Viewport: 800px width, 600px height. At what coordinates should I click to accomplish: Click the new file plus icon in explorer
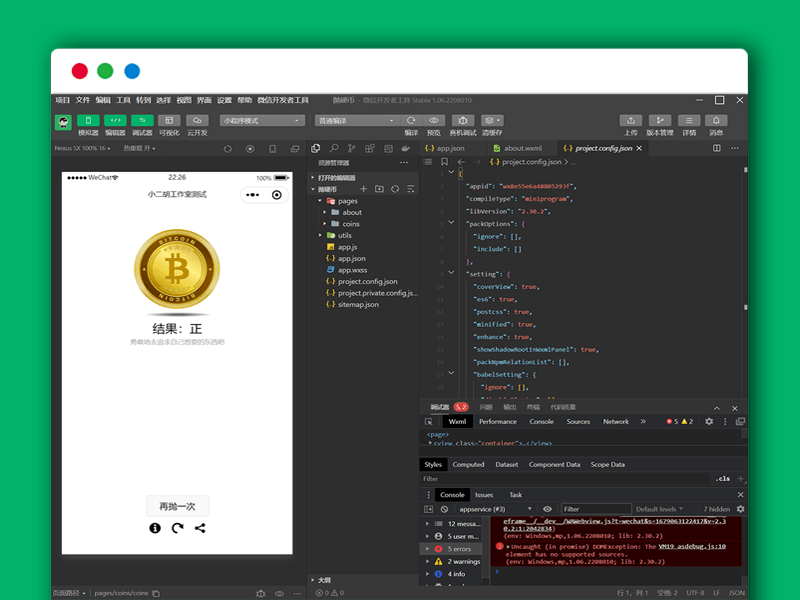364,189
